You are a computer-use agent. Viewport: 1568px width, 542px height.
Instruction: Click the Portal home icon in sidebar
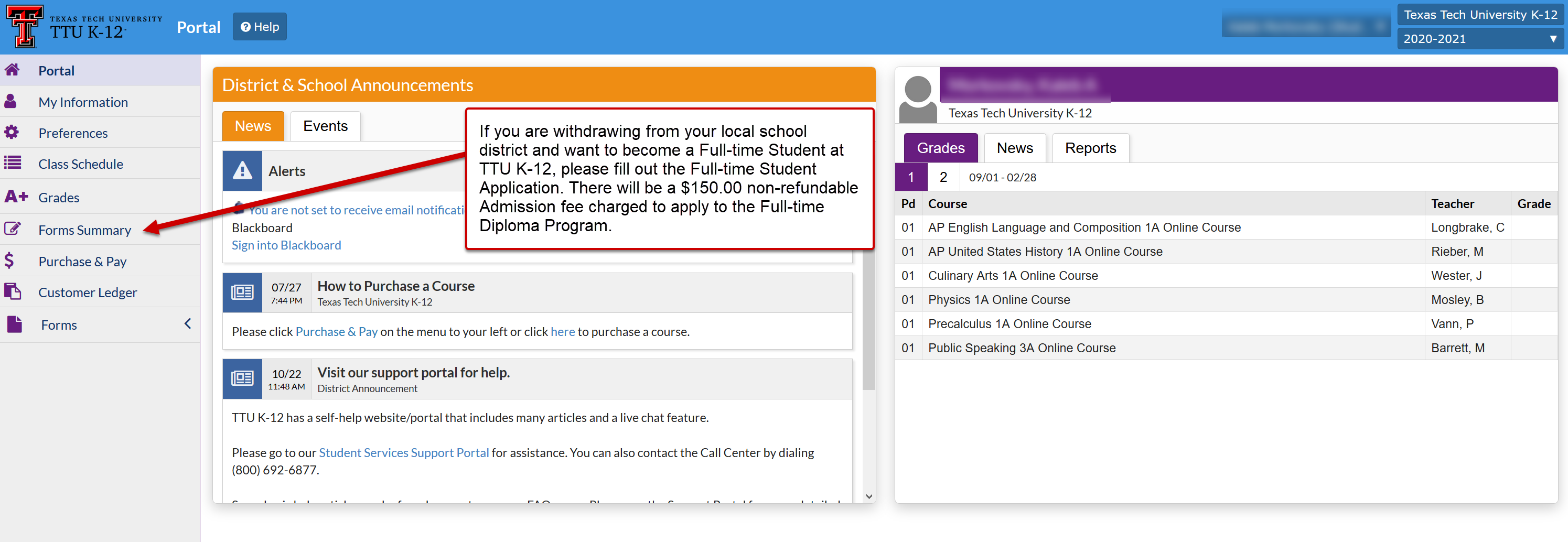12,69
